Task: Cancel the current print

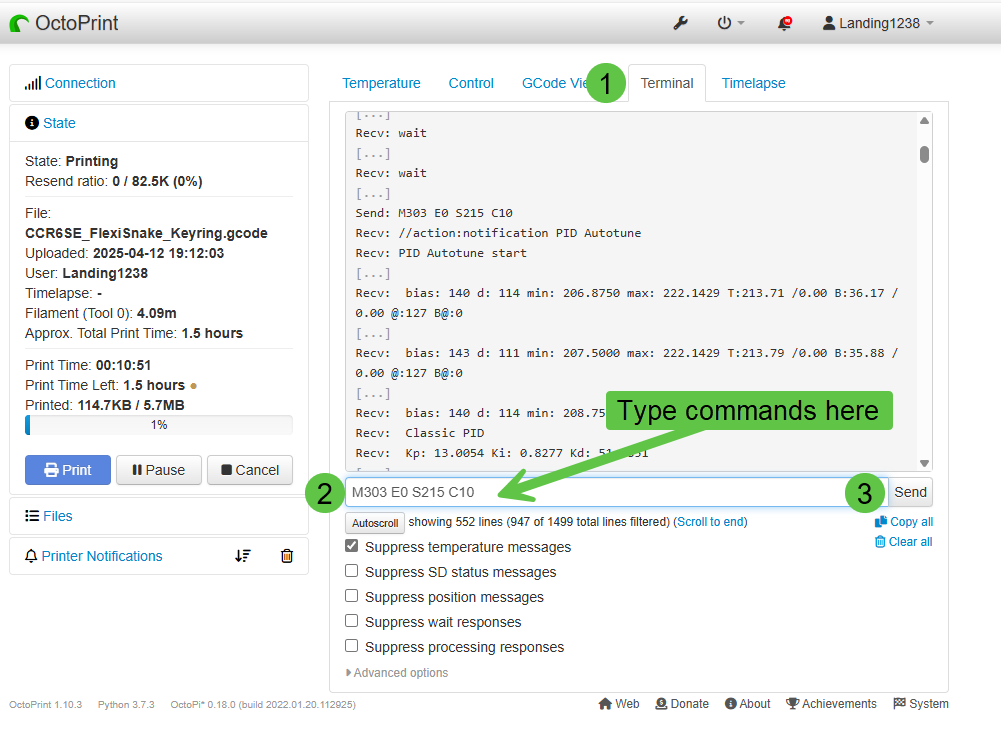Action: 250,470
